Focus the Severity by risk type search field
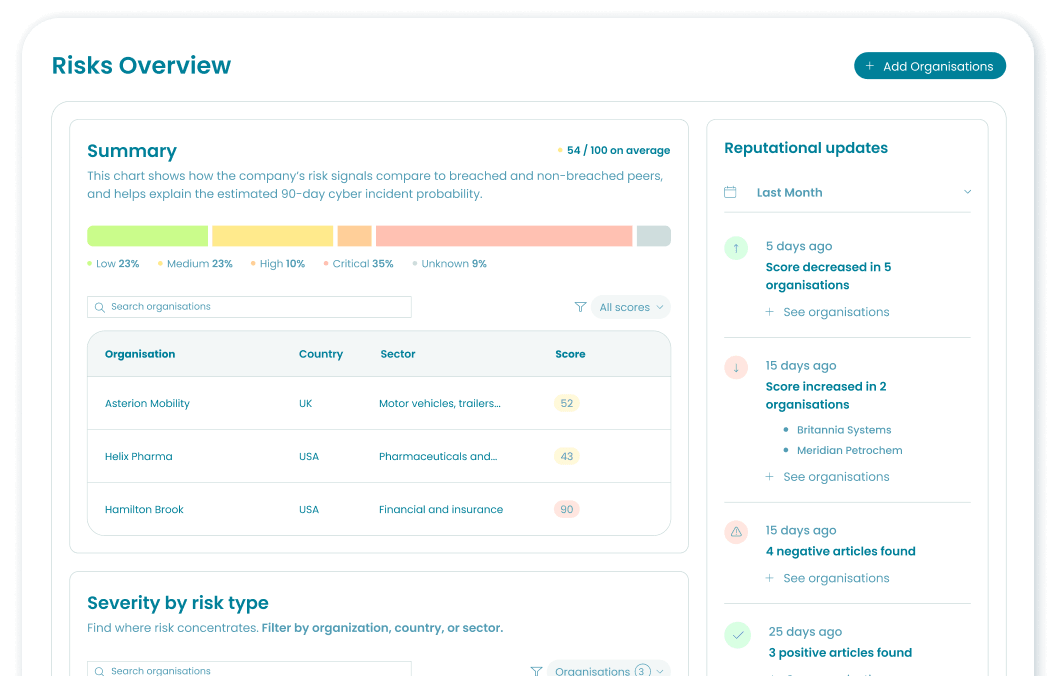Viewport: 1058px width, 676px height. point(249,669)
